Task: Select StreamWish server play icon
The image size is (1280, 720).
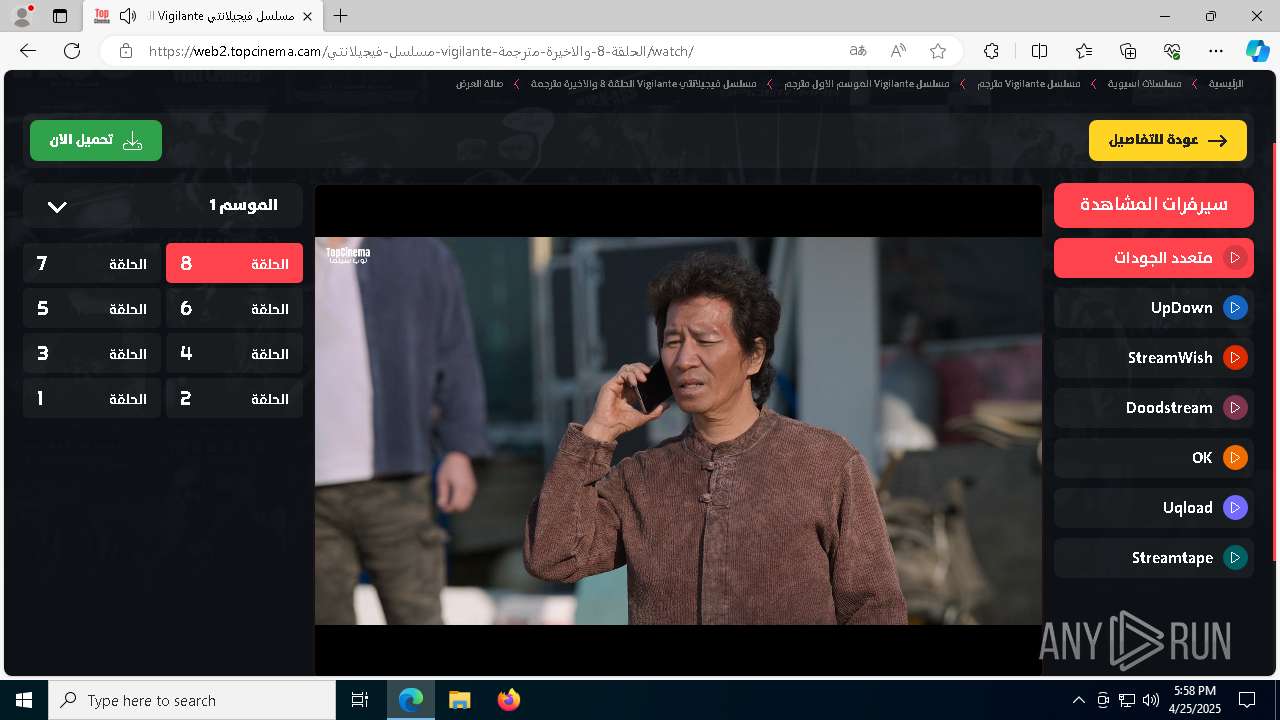Action: tap(1235, 358)
